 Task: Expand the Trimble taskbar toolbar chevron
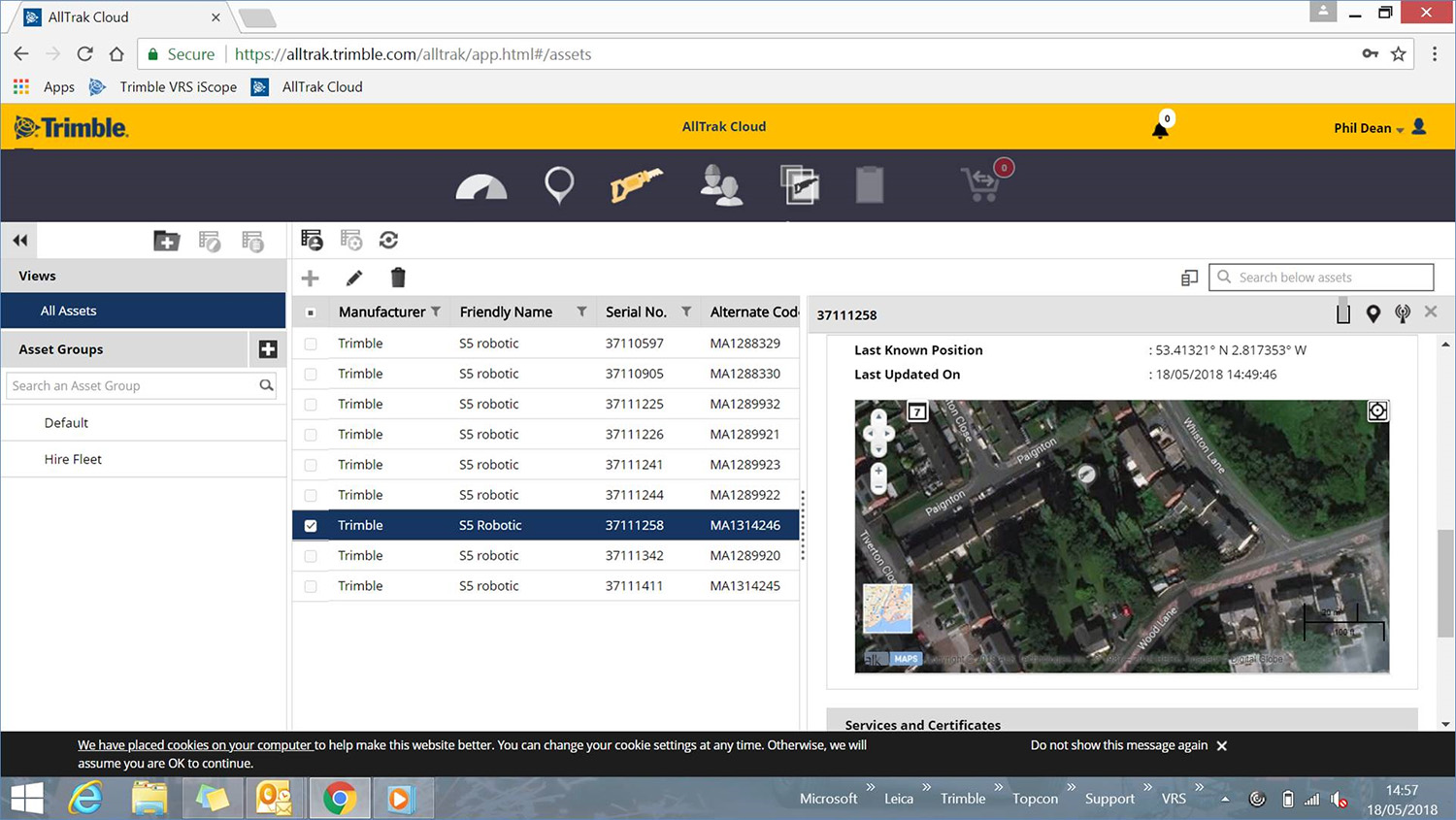click(x=998, y=787)
